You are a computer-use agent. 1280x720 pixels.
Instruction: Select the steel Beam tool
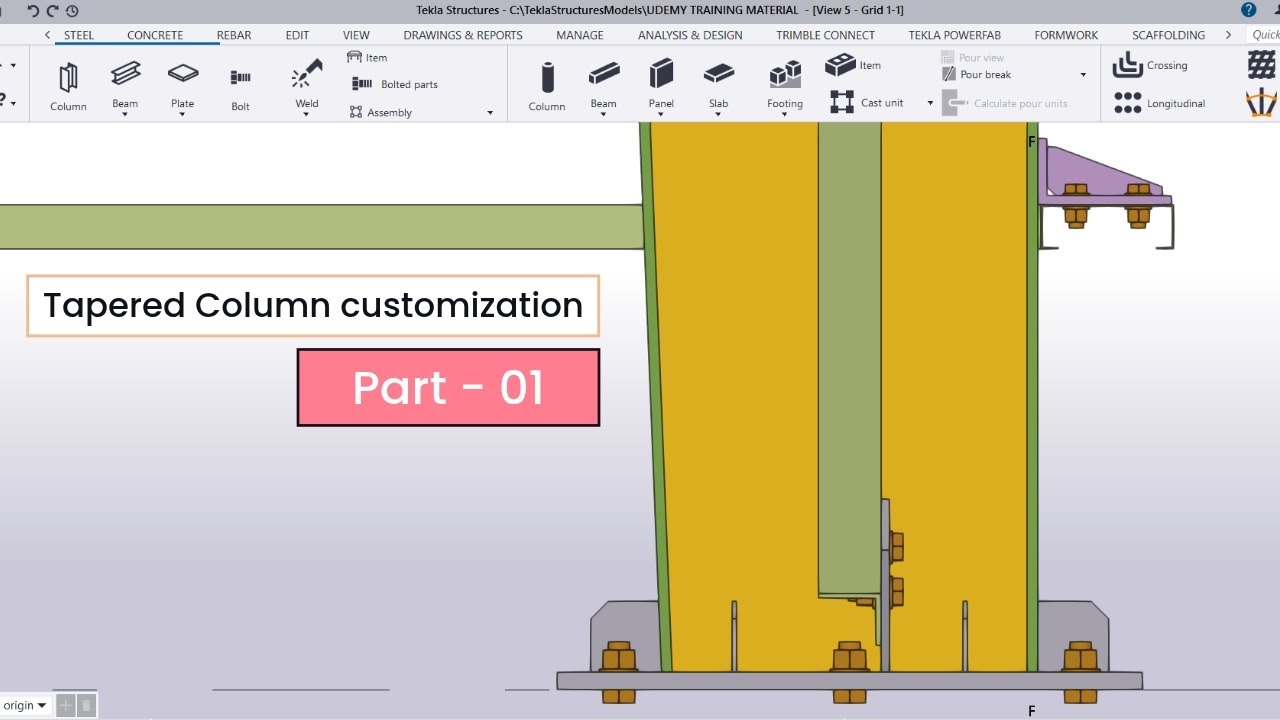125,84
